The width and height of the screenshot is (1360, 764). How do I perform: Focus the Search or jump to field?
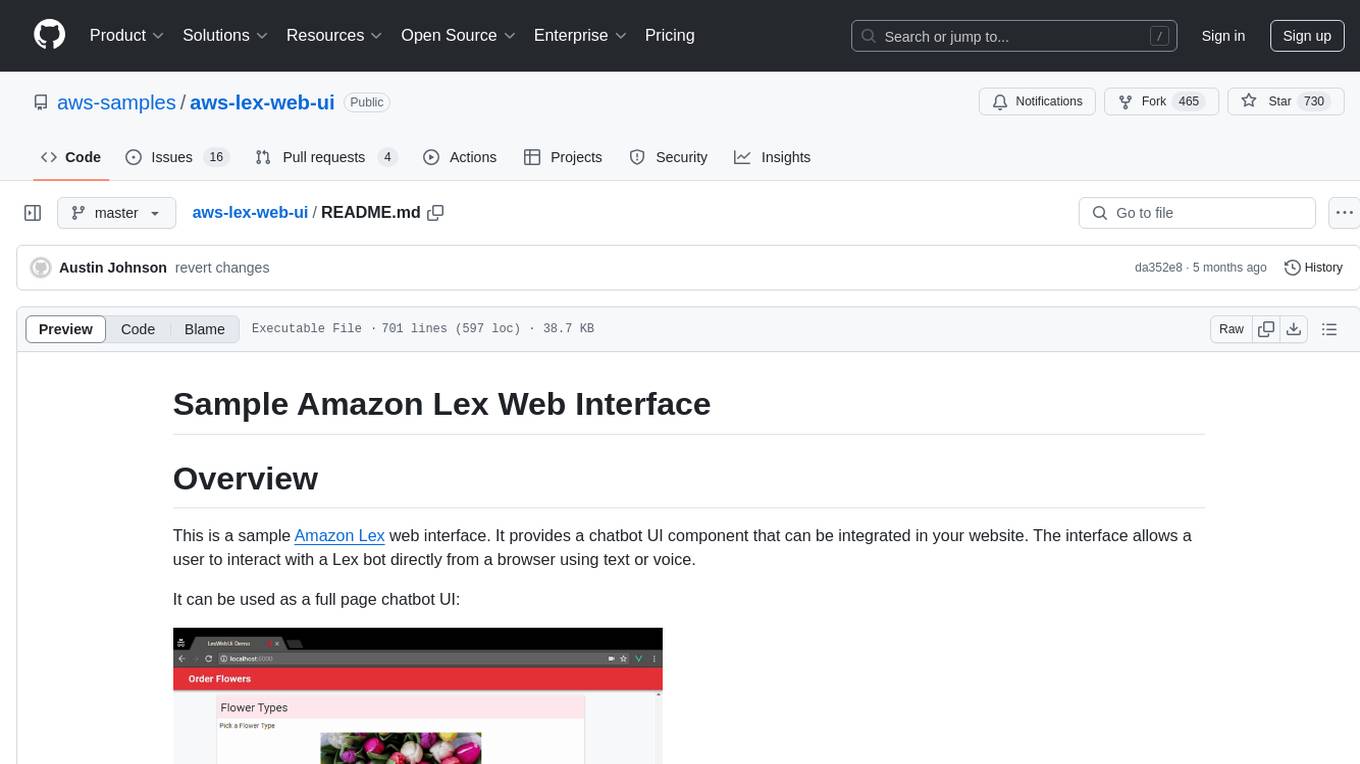point(1014,36)
